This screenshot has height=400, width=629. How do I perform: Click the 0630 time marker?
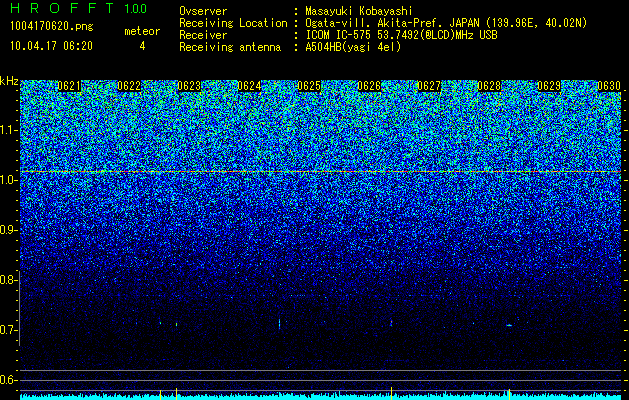point(609,86)
